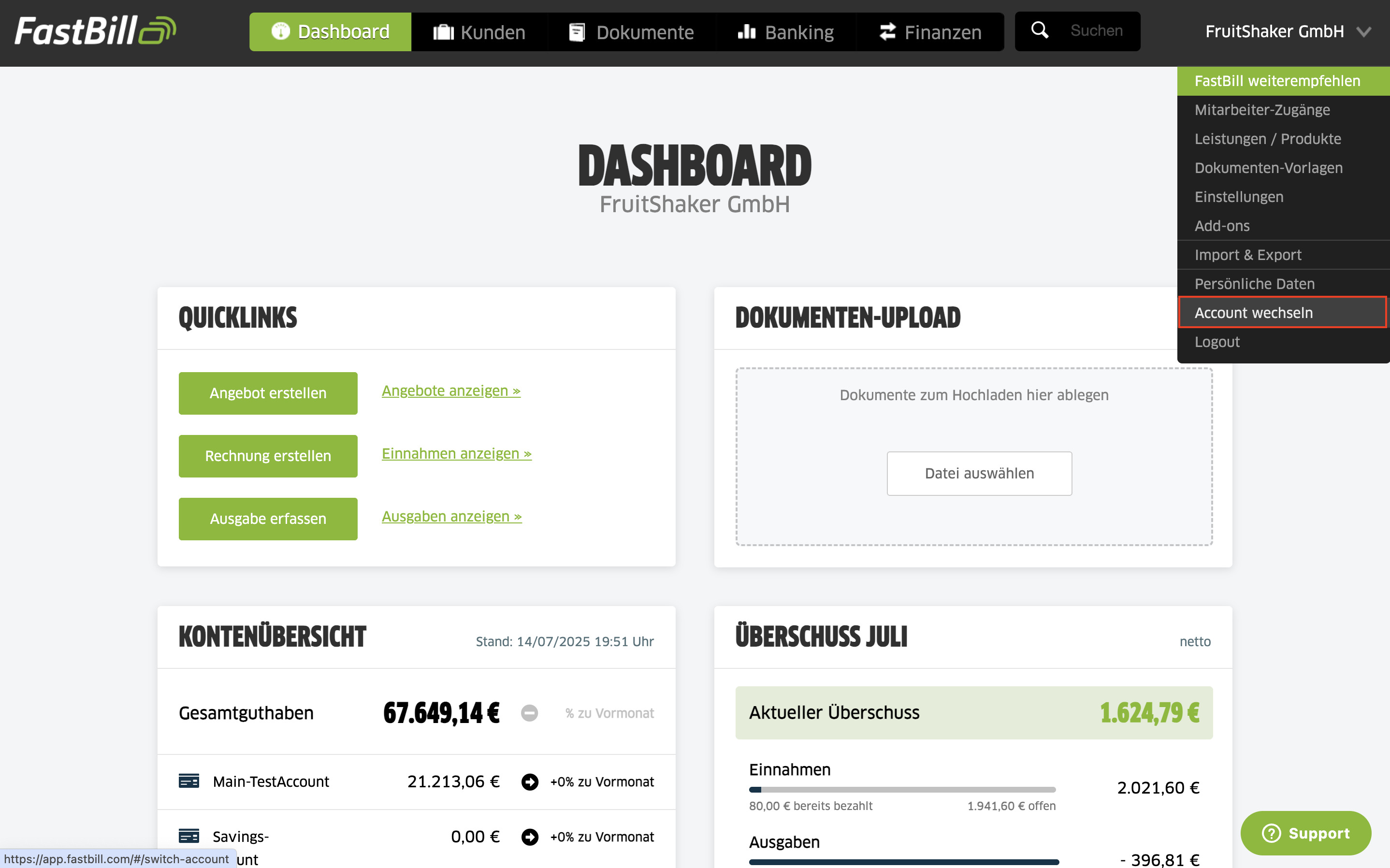Click the Kunden briefcase icon

[x=443, y=32]
